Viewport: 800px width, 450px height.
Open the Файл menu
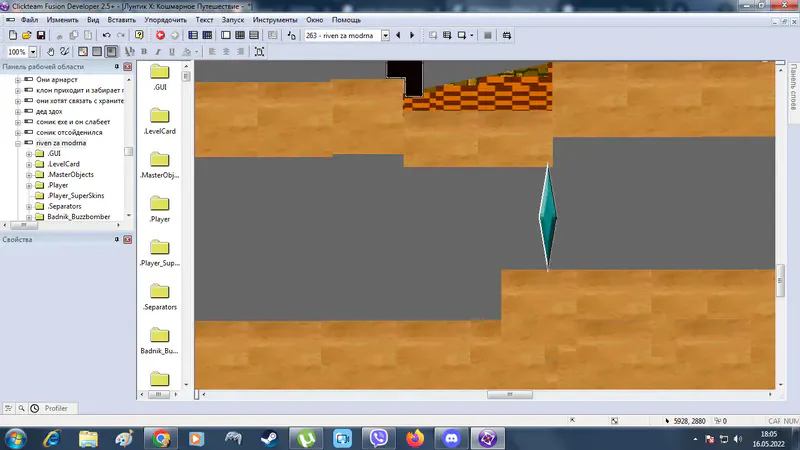coord(29,20)
